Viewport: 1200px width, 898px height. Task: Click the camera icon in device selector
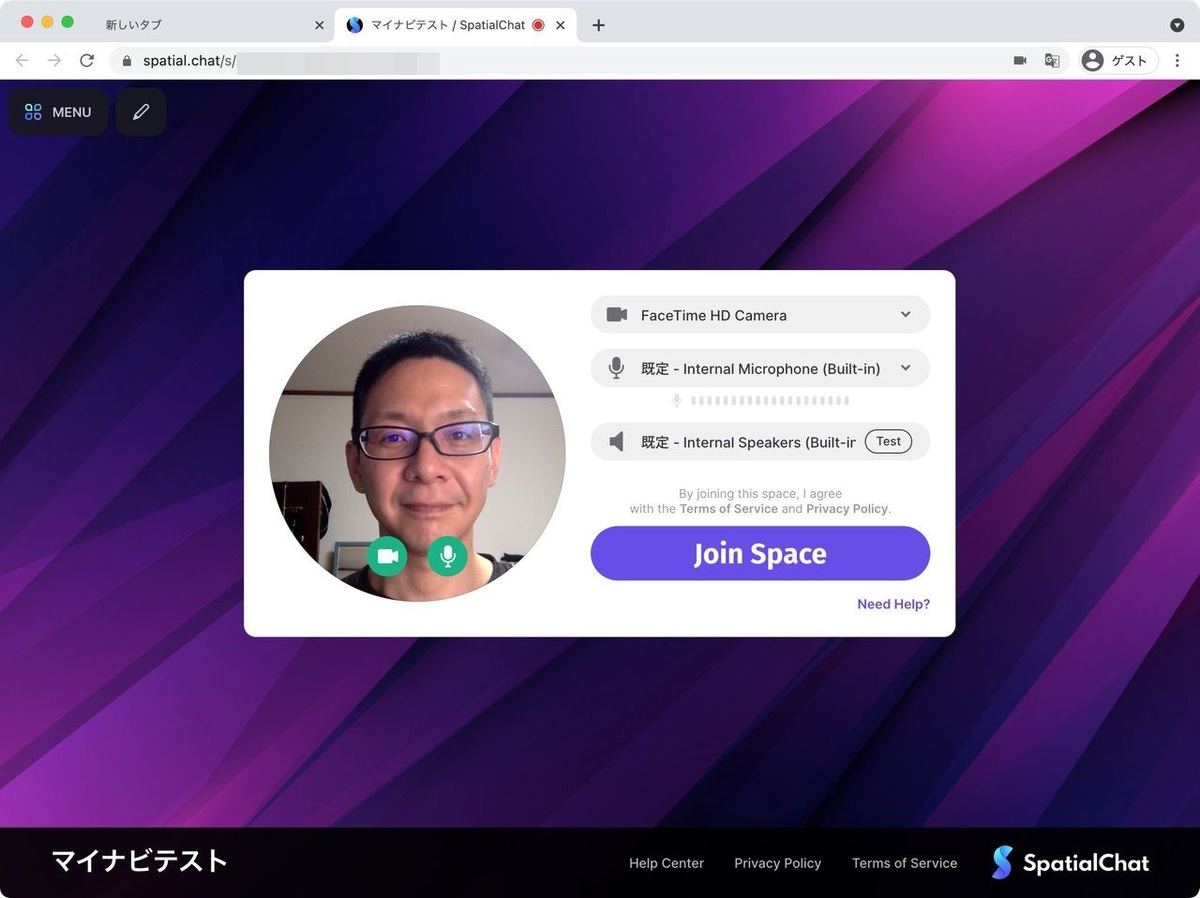coord(616,315)
